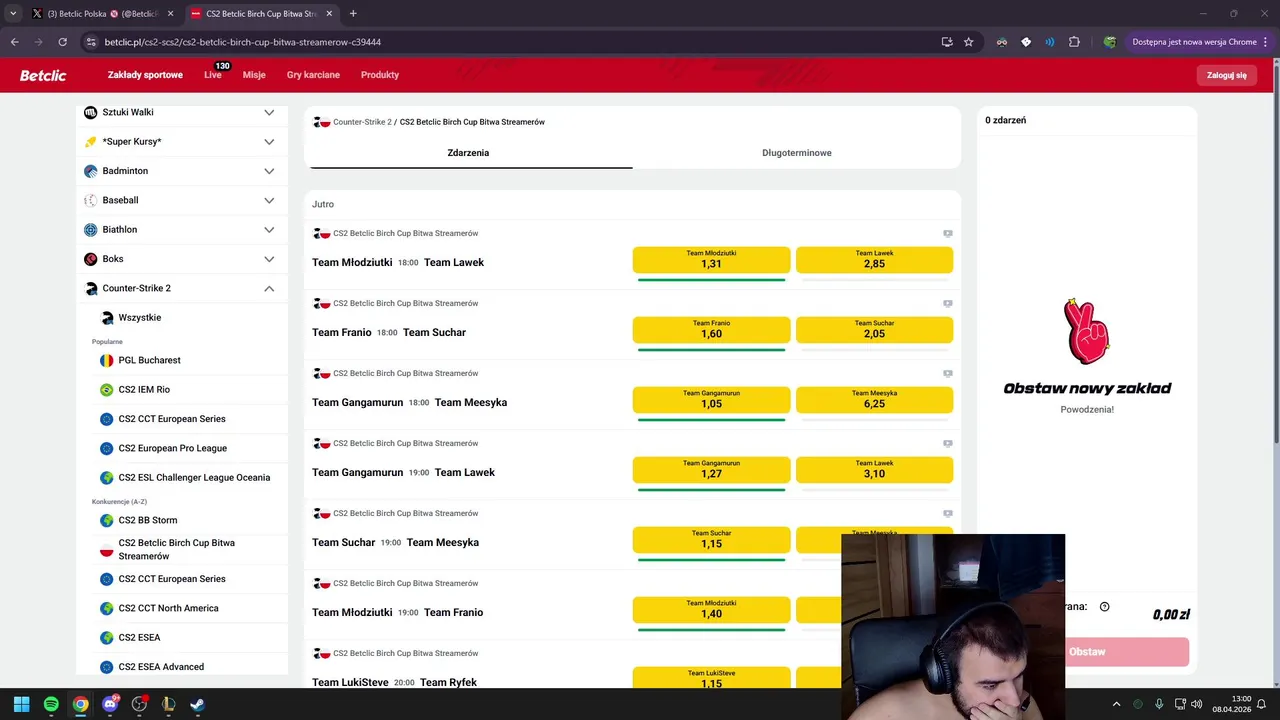Open Misje in the top navigation

(254, 75)
